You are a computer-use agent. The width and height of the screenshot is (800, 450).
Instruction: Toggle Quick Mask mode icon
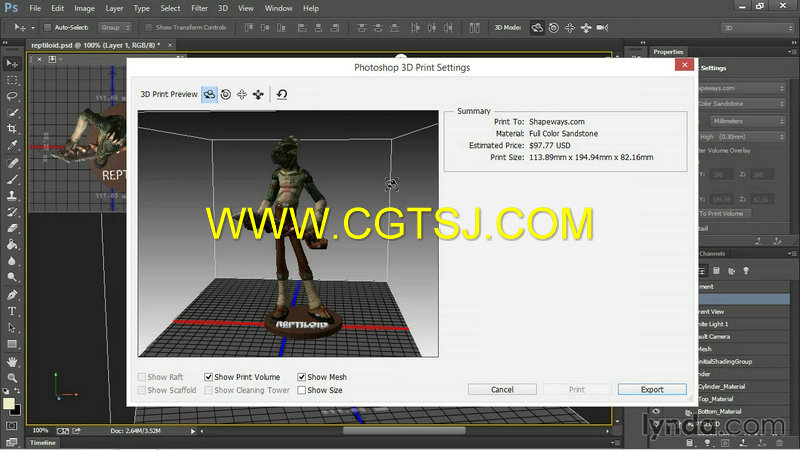(12, 426)
